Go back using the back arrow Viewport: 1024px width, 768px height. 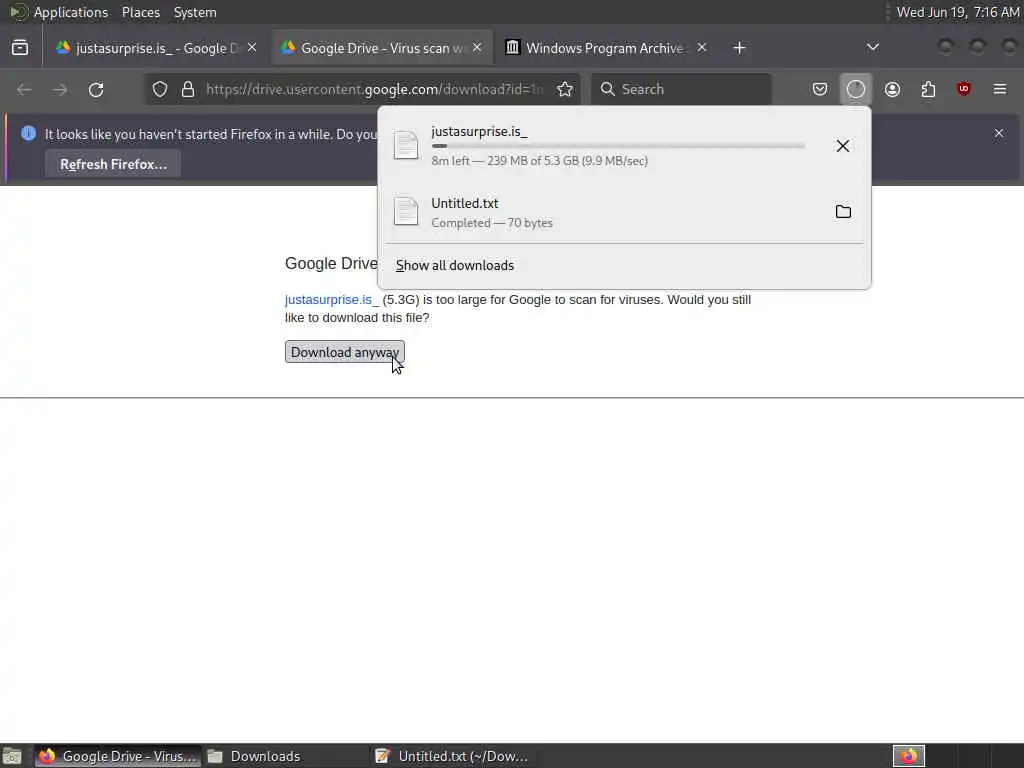pos(24,89)
